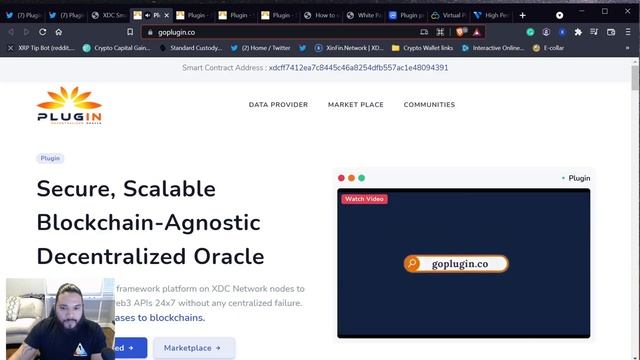The image size is (640, 360).
Task: Open a new browser tab with the plus button
Action: click(x=522, y=16)
